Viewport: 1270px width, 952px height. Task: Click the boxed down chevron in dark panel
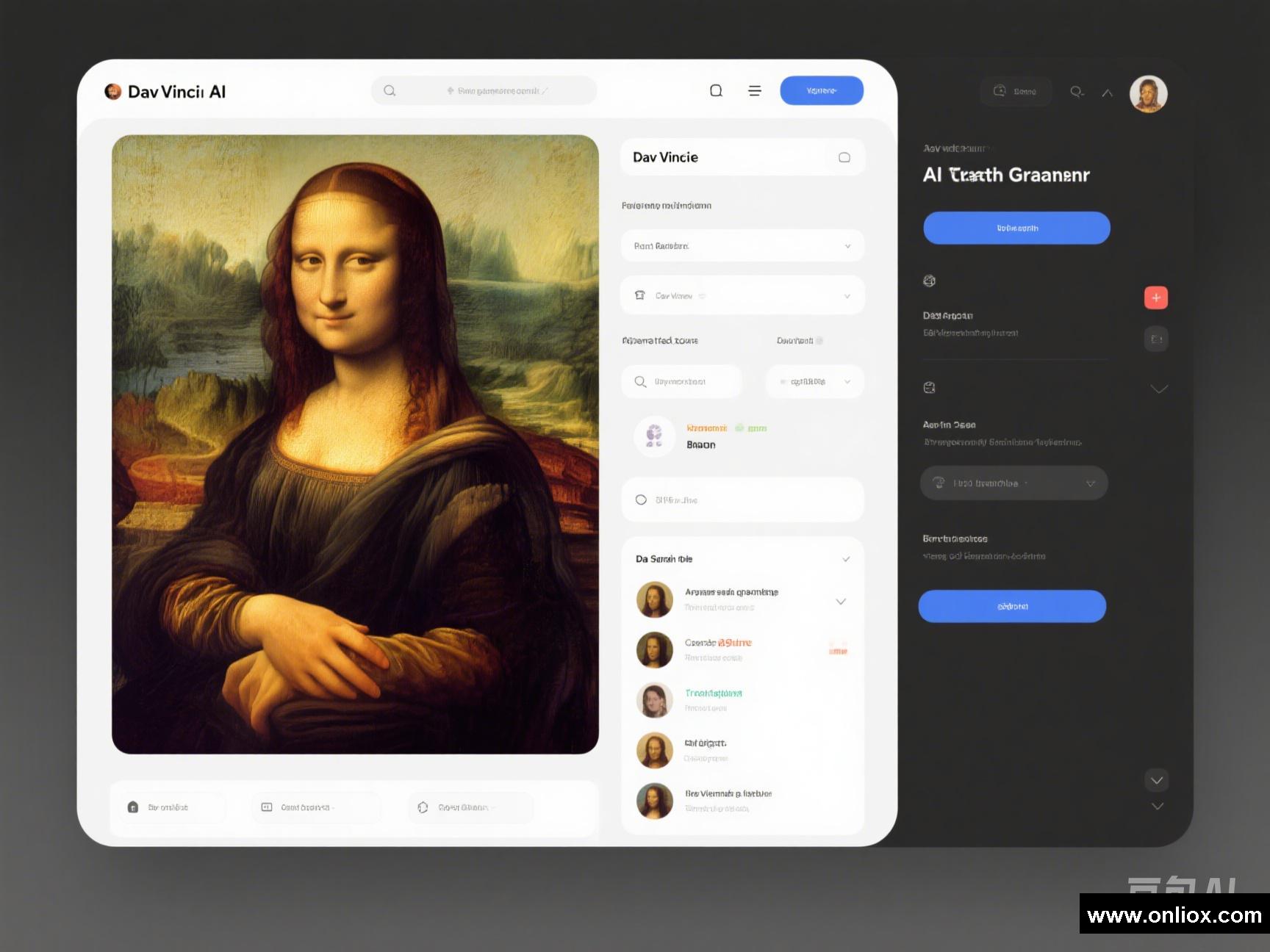point(1157,780)
